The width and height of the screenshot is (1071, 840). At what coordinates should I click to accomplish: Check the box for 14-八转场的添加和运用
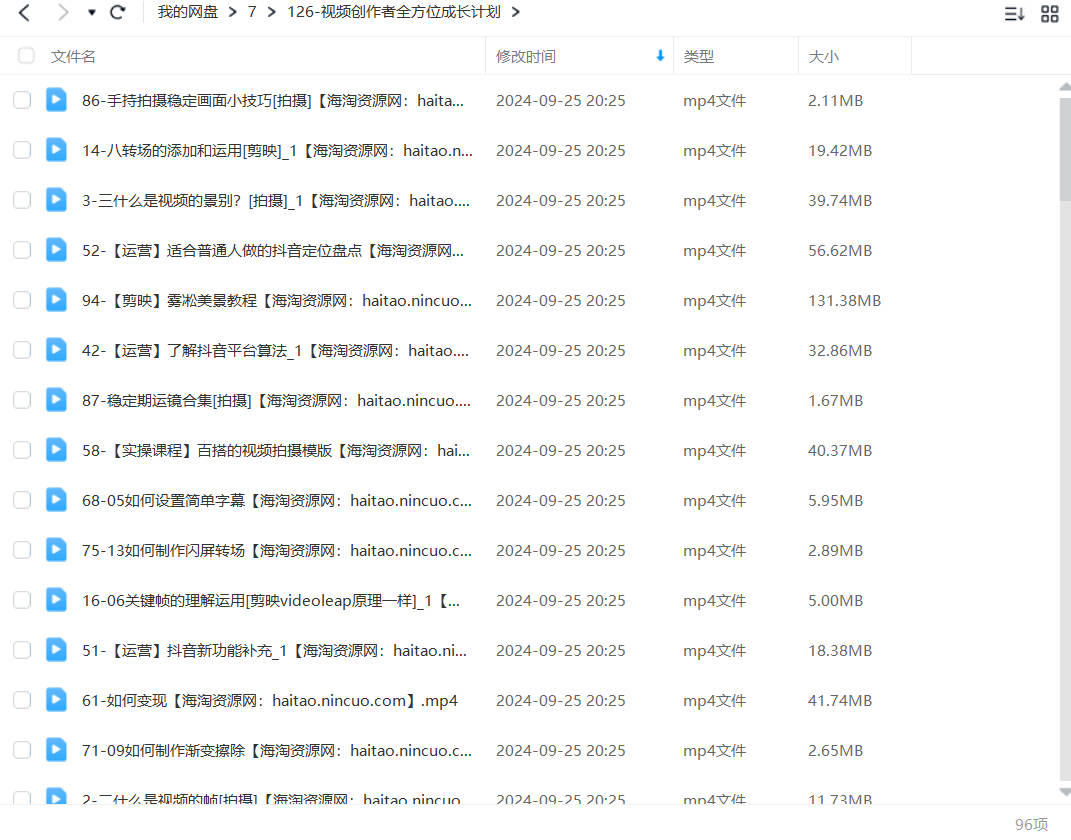(22, 150)
